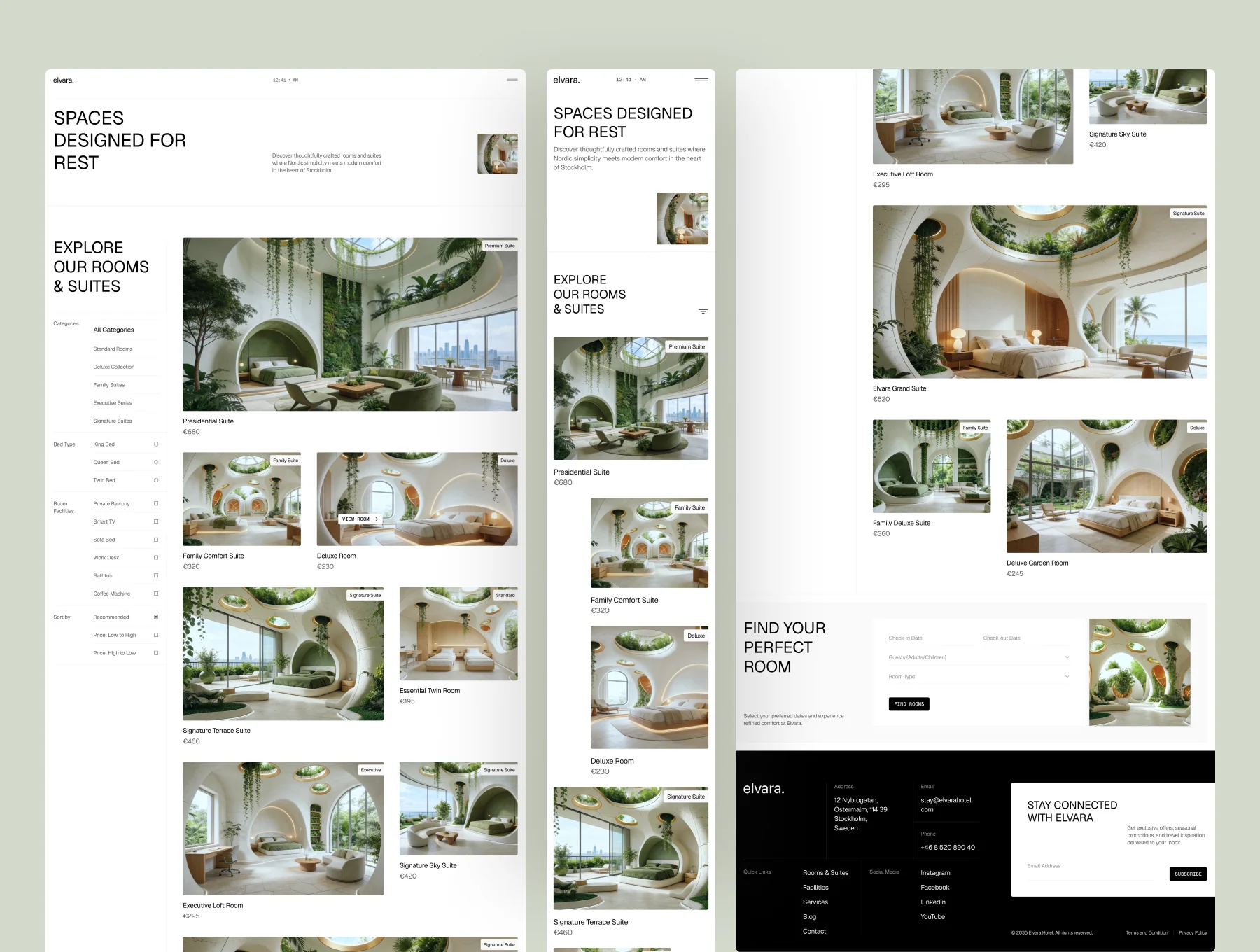
Task: Click Privacy Policy link
Action: click(1193, 933)
